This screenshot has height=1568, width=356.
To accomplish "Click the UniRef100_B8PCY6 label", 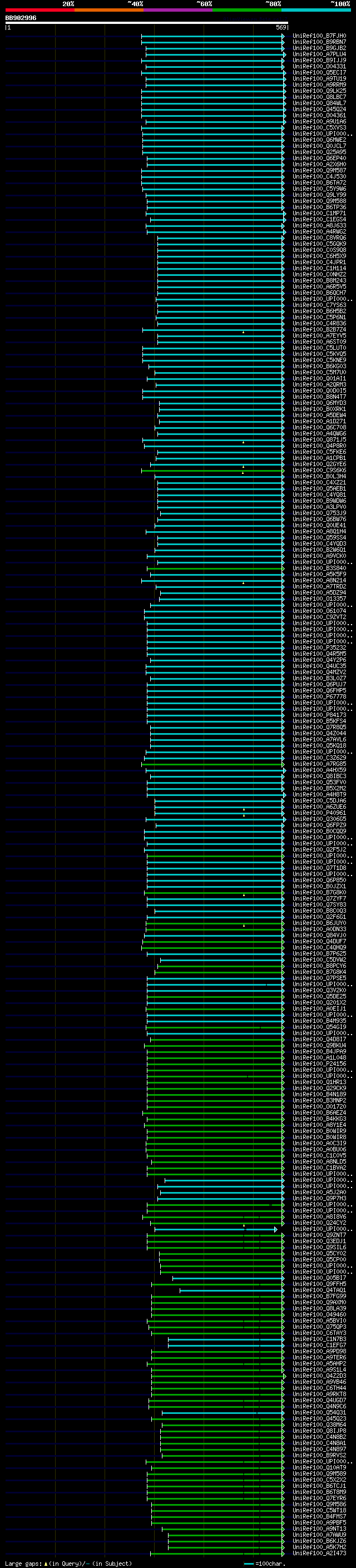I will 319,966.
